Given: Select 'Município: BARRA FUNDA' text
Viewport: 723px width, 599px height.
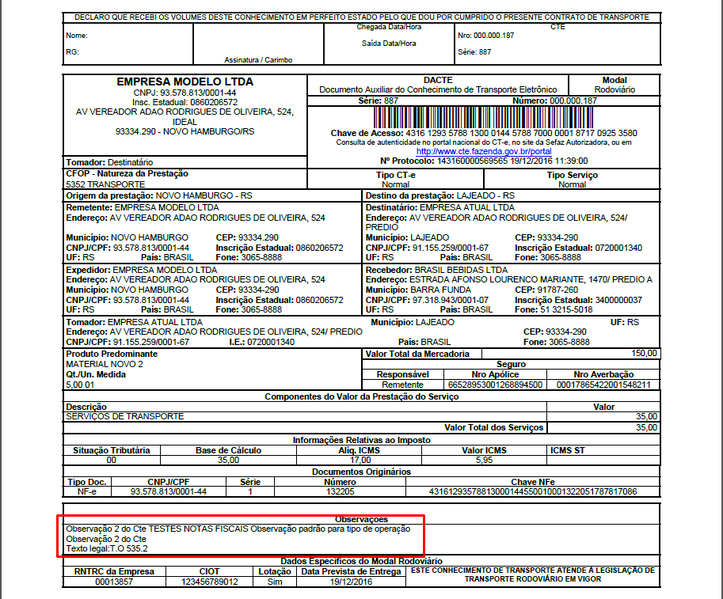Looking at the screenshot, I should 418,290.
